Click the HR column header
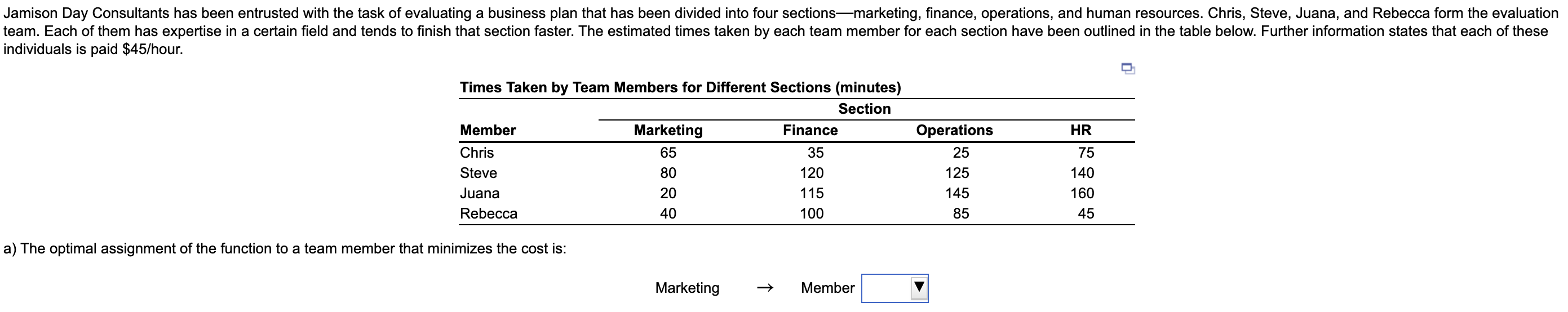 [x=1080, y=130]
